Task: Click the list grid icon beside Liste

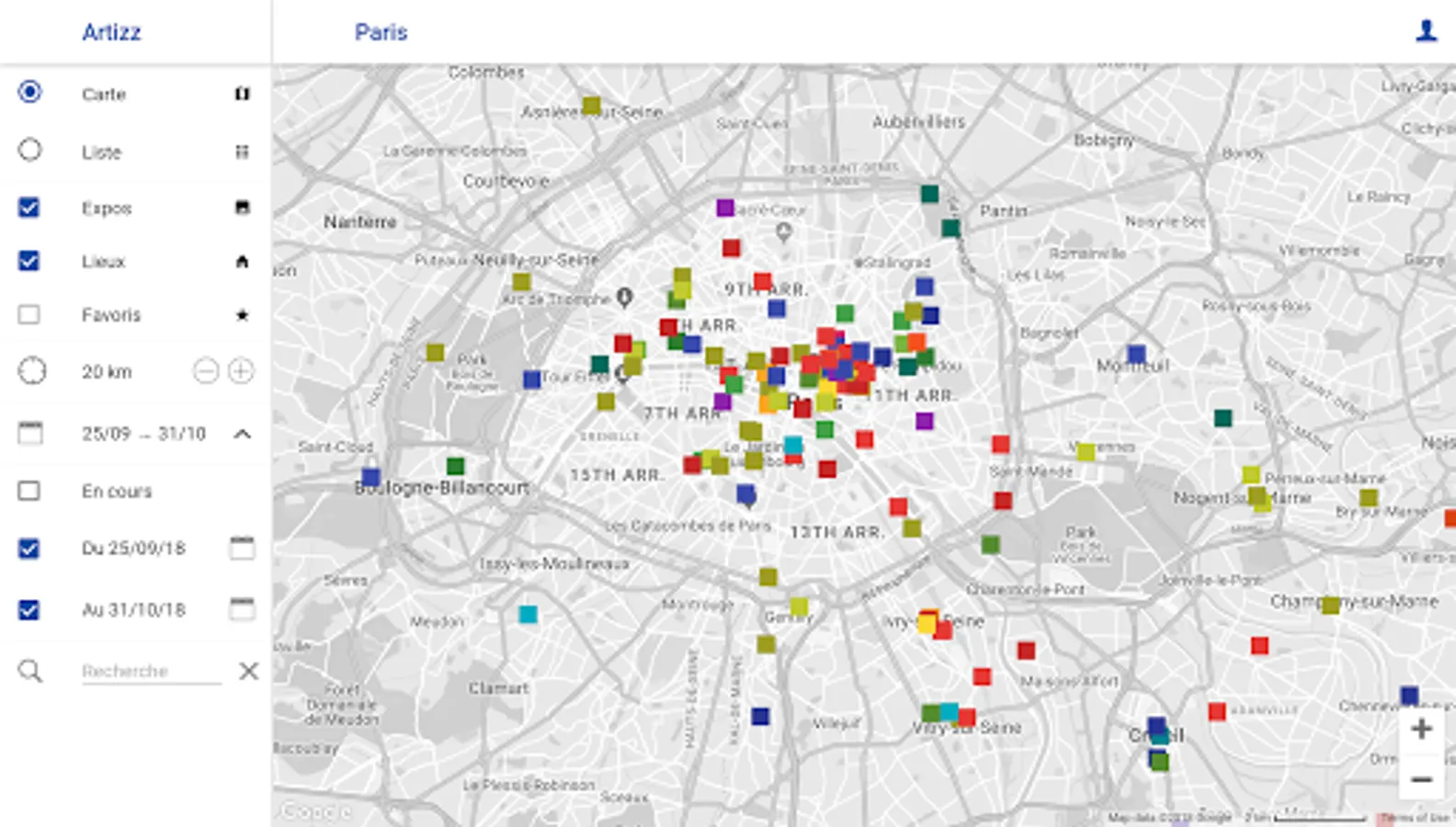Action: tap(242, 152)
